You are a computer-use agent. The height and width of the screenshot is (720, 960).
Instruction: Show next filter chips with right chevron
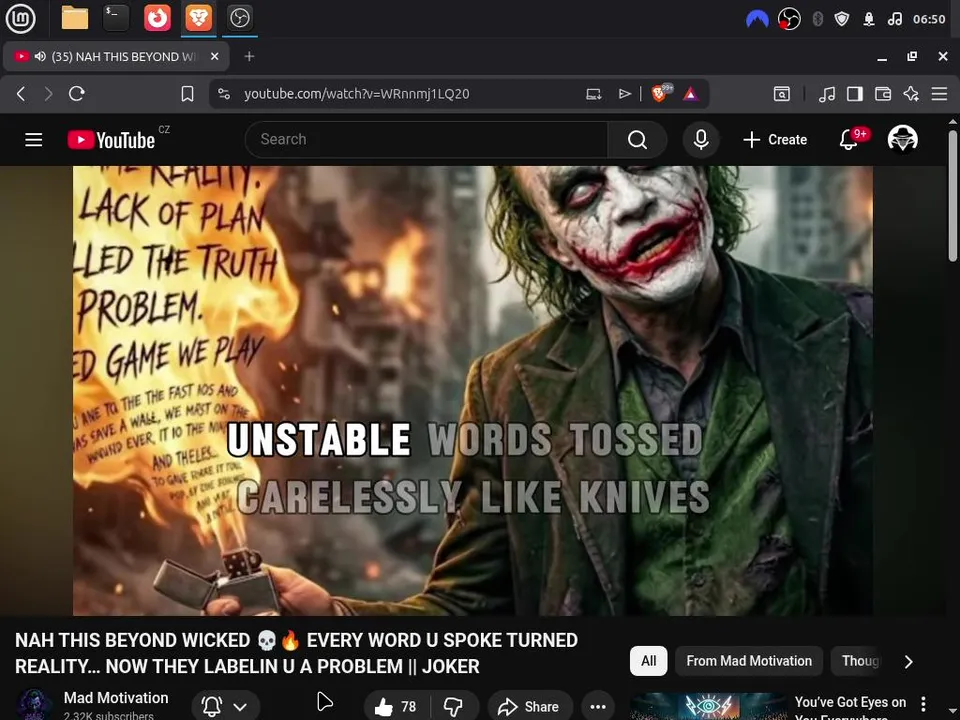[909, 662]
